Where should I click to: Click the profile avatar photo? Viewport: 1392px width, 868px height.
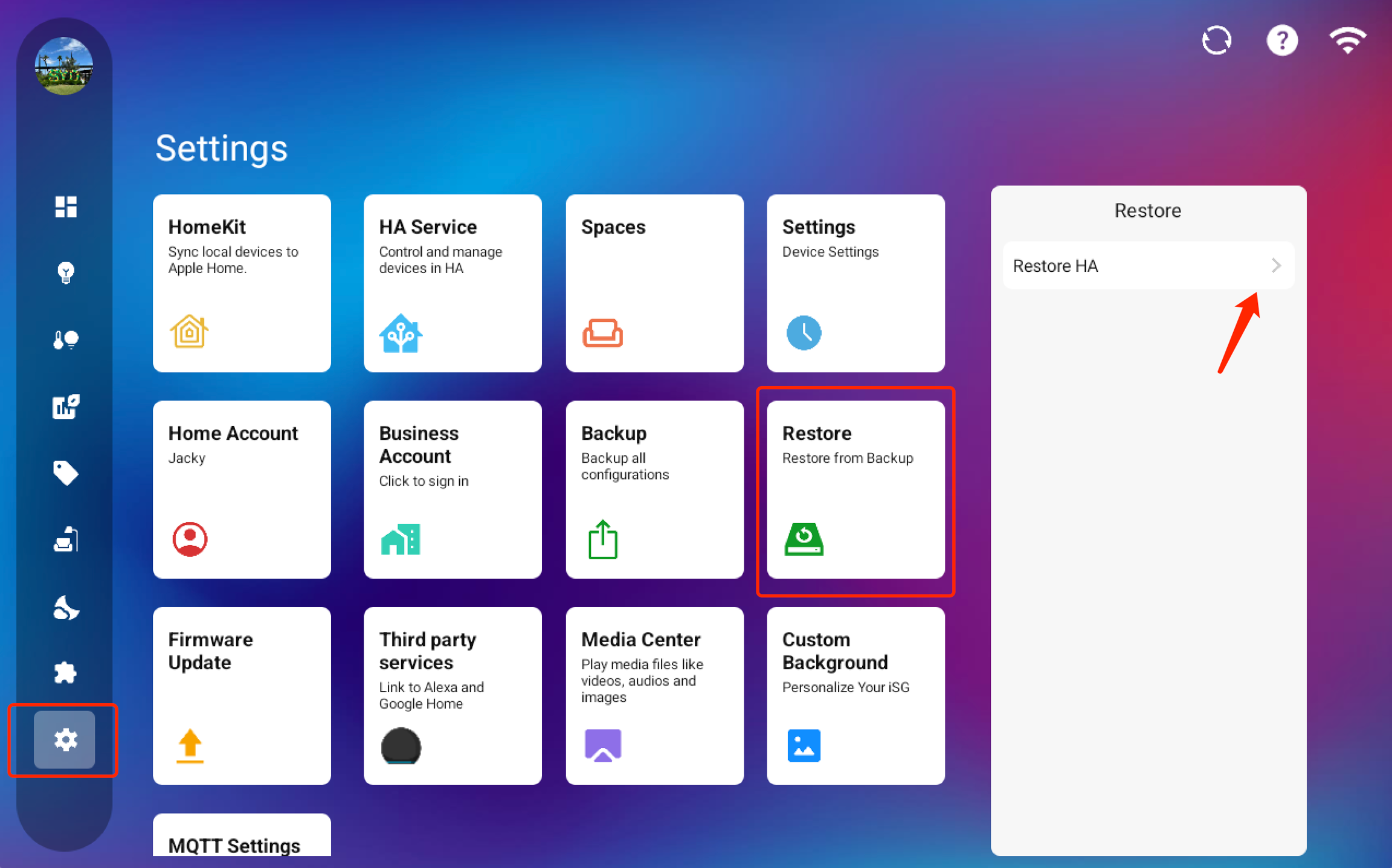click(x=64, y=66)
